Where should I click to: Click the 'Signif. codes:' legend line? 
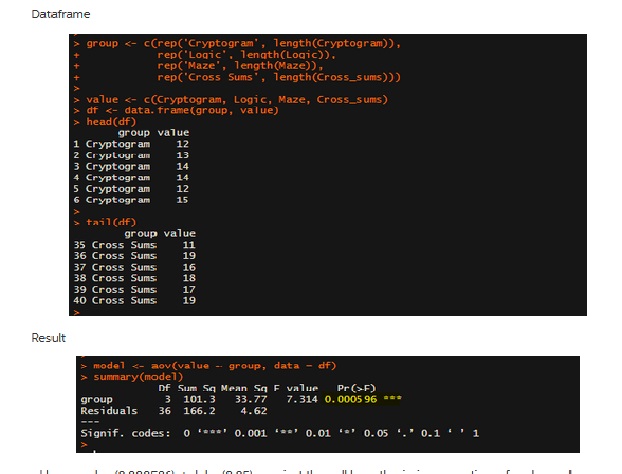[x=280, y=433]
